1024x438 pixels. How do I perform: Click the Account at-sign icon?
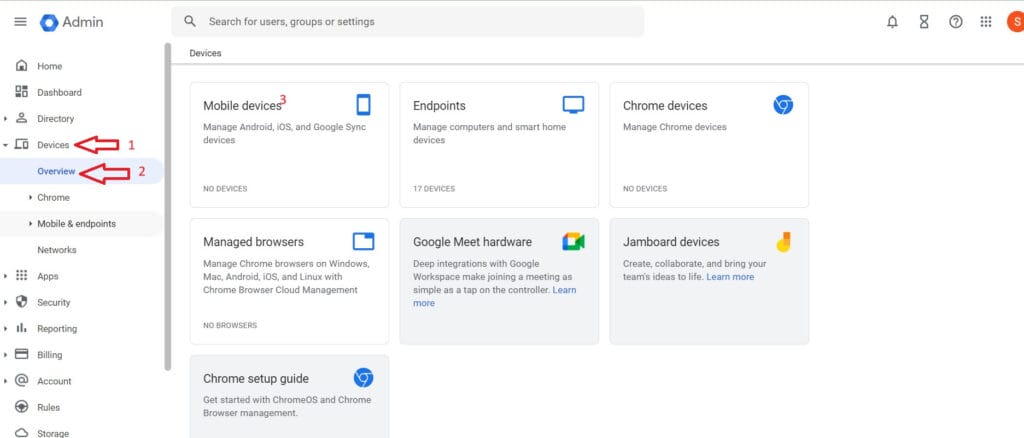tap(22, 380)
